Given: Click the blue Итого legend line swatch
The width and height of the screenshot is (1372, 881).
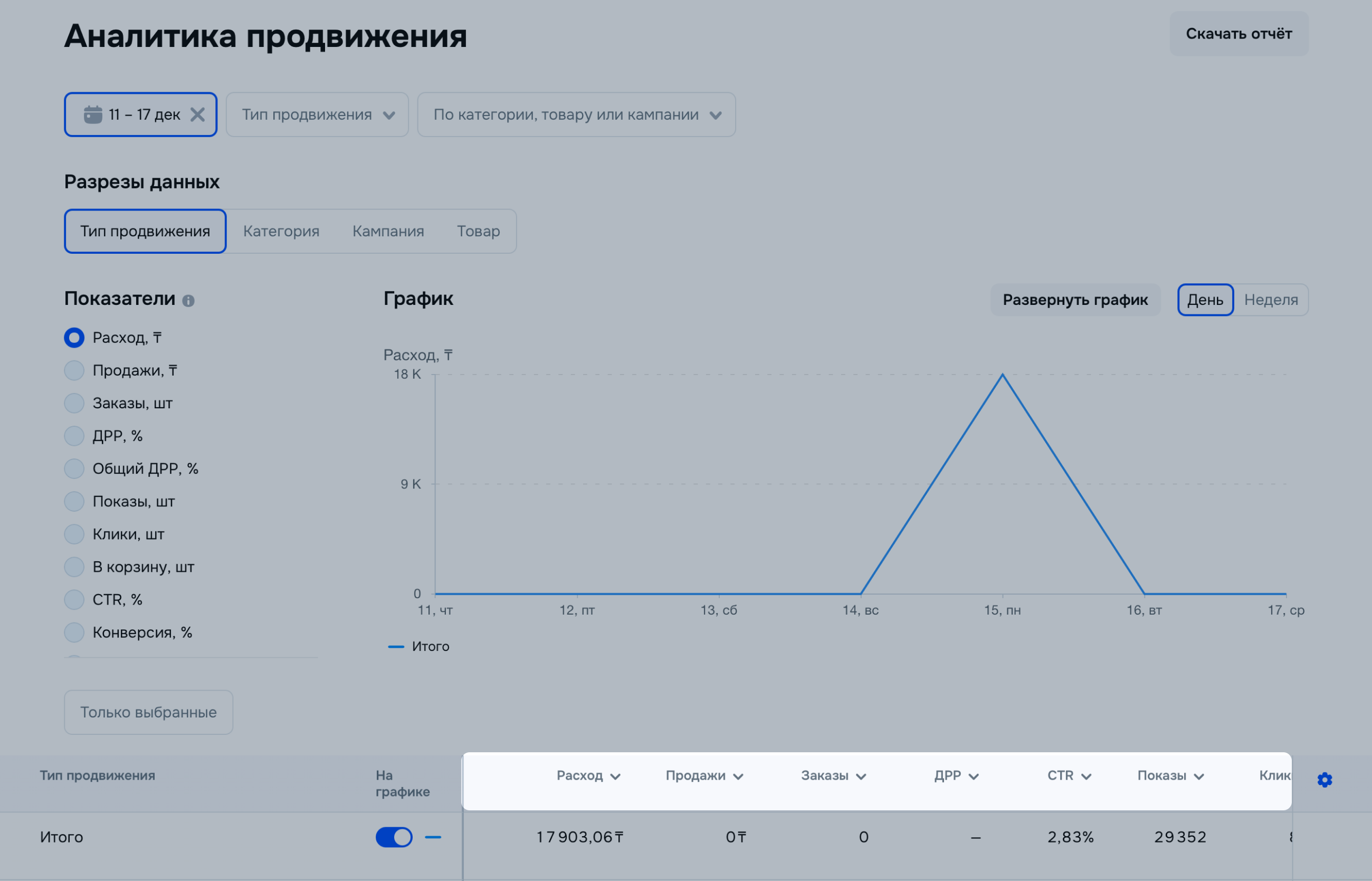Looking at the screenshot, I should tap(396, 647).
